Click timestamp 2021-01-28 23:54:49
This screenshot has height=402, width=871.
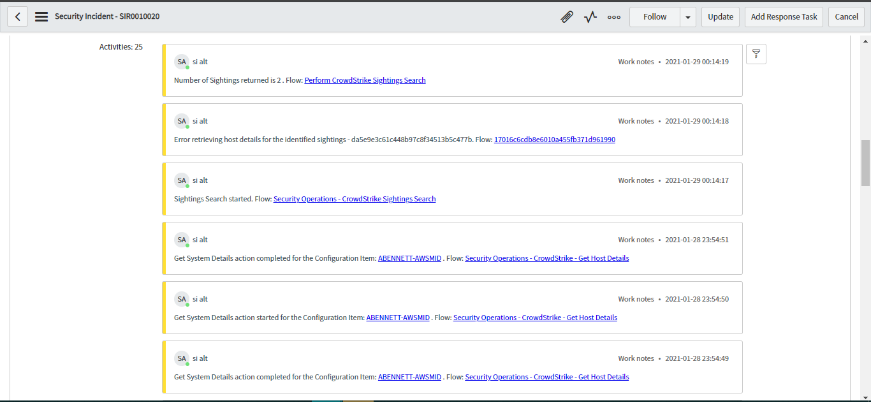pyautogui.click(x=697, y=359)
